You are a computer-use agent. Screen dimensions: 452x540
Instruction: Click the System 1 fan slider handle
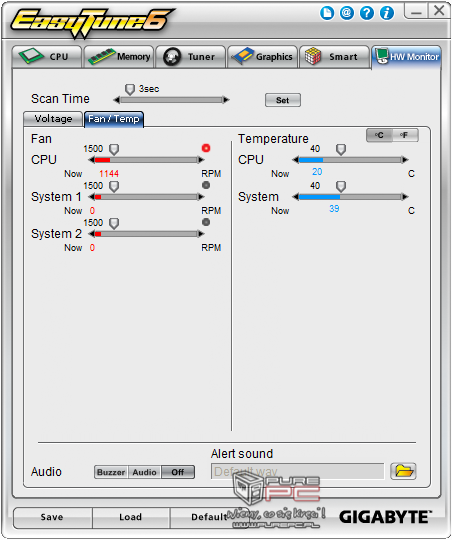114,187
